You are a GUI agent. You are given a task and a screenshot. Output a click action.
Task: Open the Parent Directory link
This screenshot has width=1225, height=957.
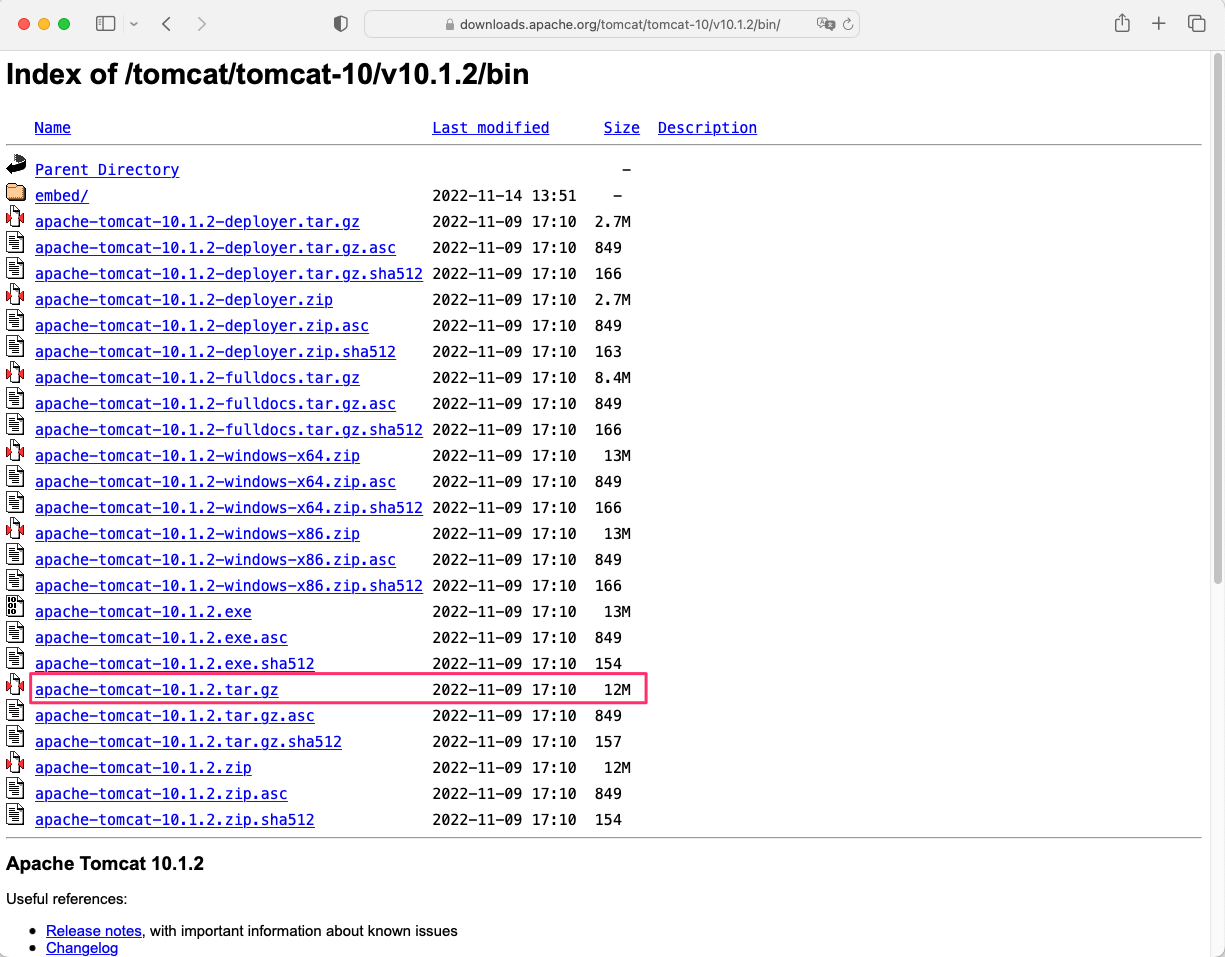coord(107,170)
